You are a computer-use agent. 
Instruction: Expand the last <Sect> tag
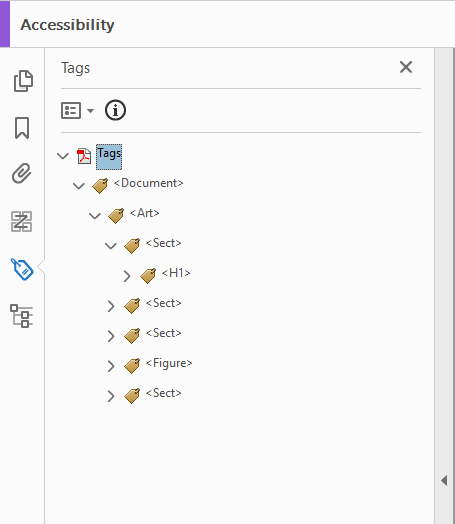(111, 396)
